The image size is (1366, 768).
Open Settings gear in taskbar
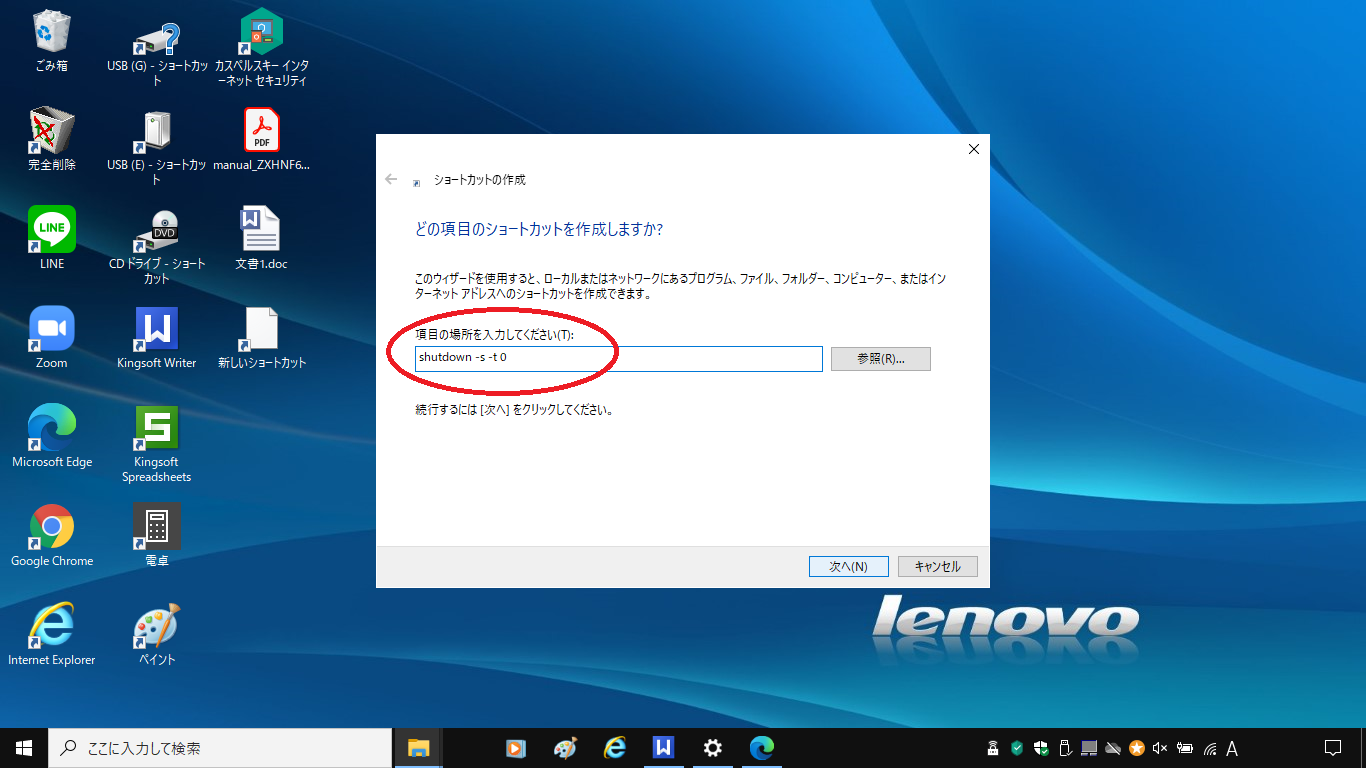[712, 748]
